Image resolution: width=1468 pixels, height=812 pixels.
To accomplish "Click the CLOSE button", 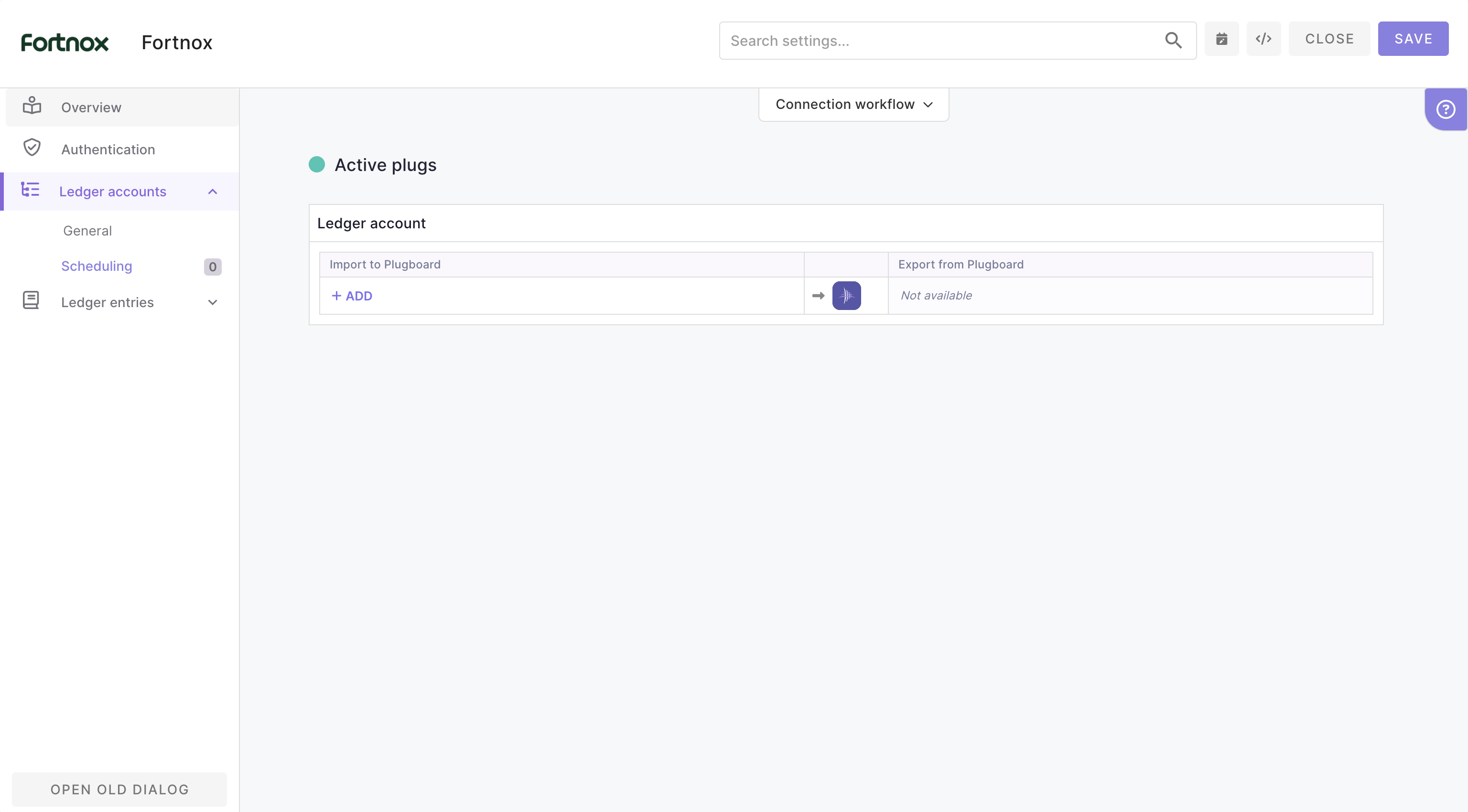I will (x=1329, y=39).
